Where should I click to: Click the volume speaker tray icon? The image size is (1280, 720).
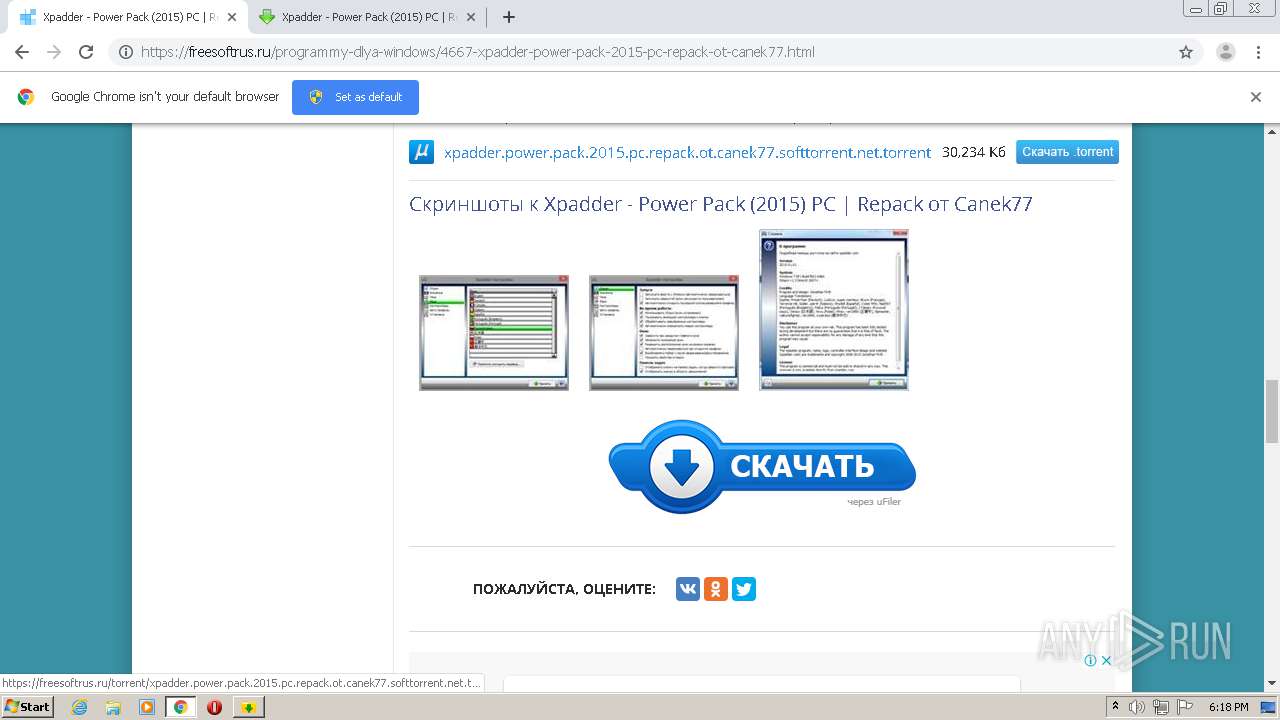coord(1137,707)
